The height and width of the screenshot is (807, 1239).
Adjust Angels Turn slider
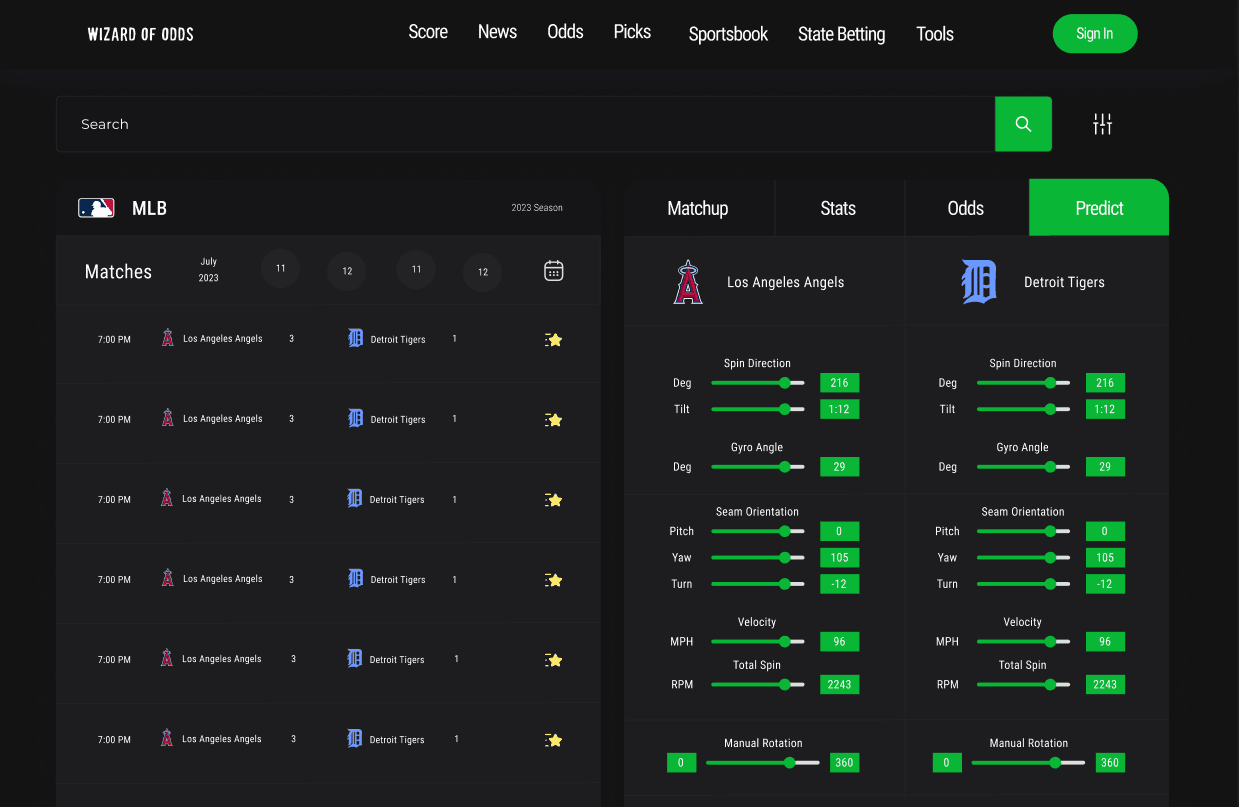(x=758, y=584)
